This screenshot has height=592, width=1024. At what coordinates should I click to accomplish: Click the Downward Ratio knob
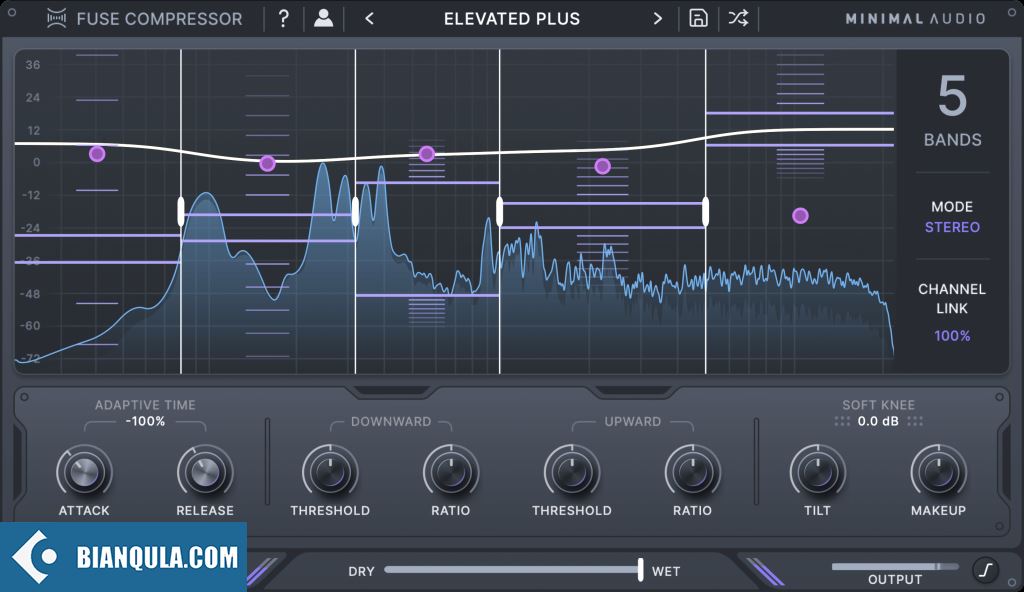pyautogui.click(x=451, y=472)
